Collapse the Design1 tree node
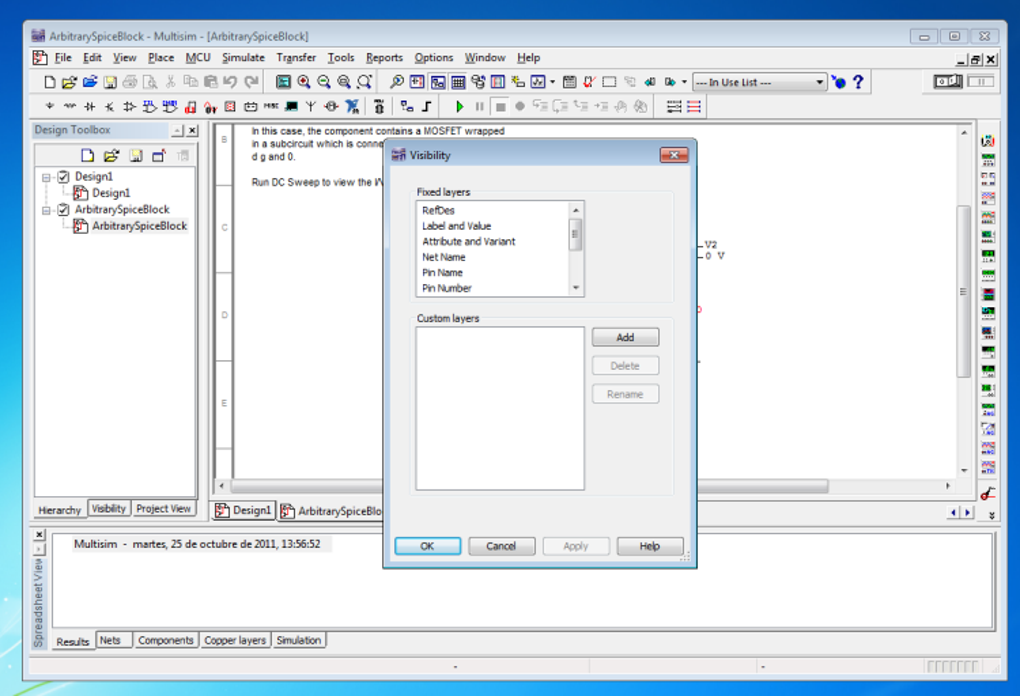This screenshot has height=696, width=1020. click(46, 177)
